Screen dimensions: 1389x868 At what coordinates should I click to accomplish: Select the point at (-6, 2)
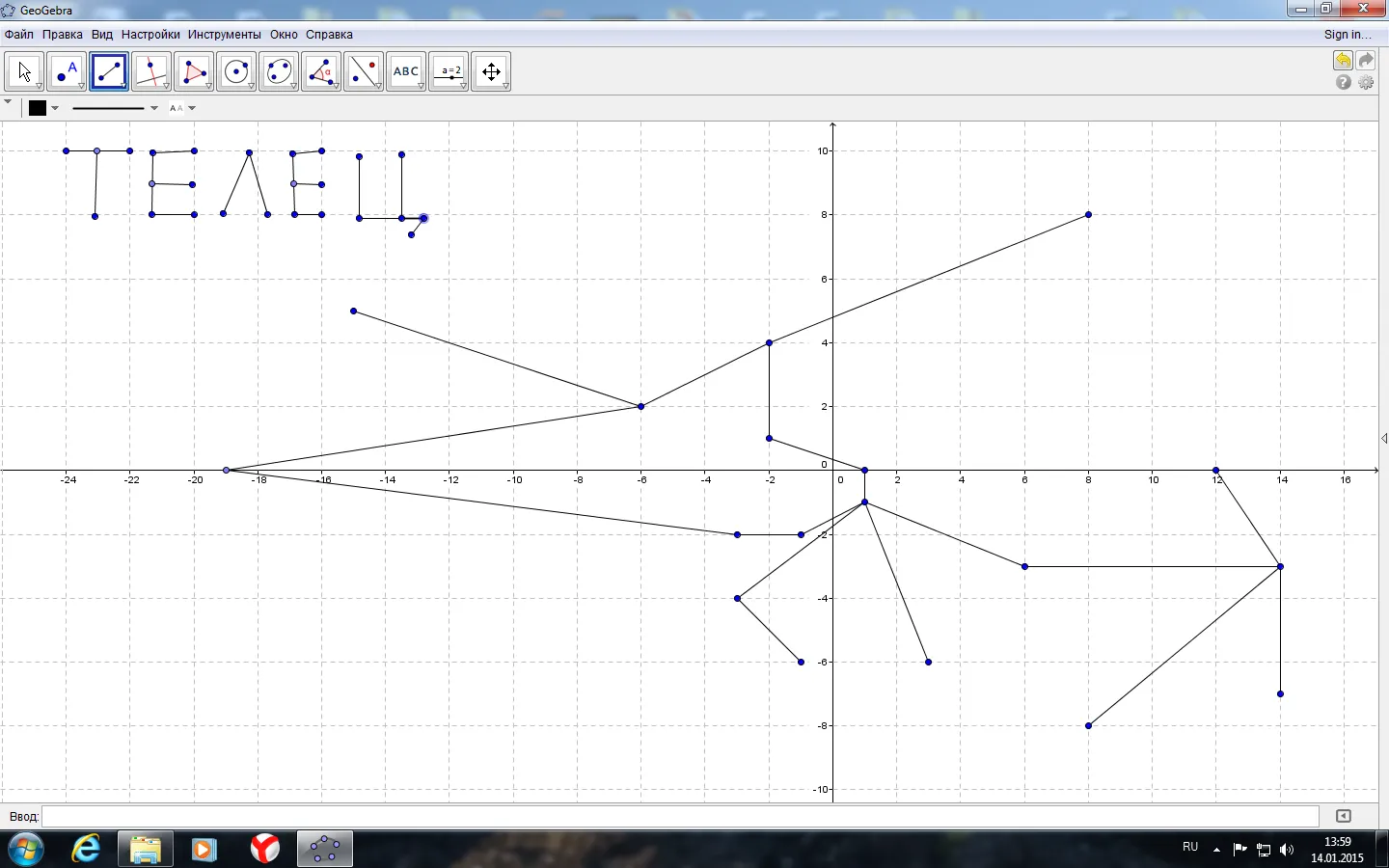tap(641, 407)
